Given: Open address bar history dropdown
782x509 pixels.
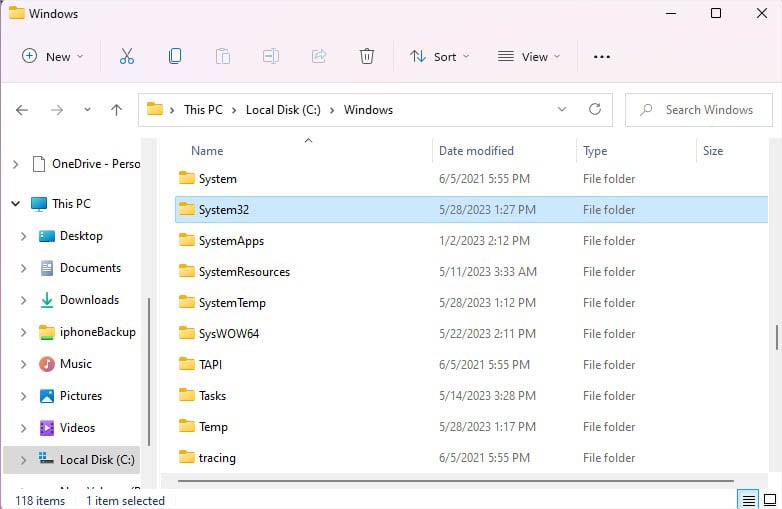Looking at the screenshot, I should [x=562, y=109].
